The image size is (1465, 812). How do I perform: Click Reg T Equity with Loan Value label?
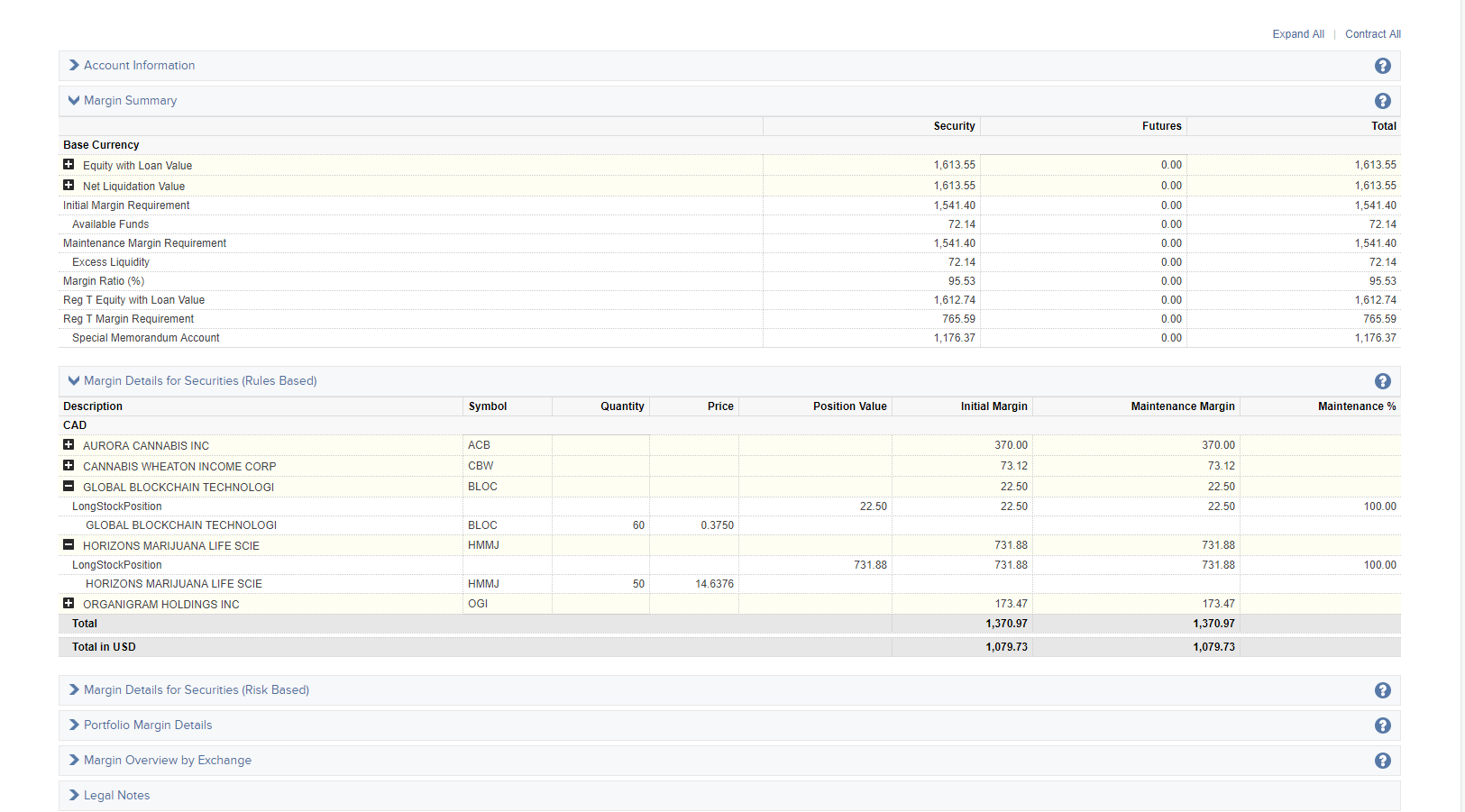point(133,300)
